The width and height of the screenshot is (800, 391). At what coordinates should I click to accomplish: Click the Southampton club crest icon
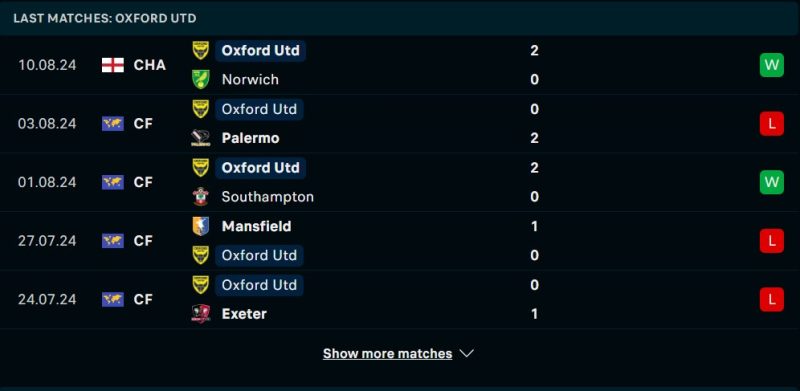(201, 197)
